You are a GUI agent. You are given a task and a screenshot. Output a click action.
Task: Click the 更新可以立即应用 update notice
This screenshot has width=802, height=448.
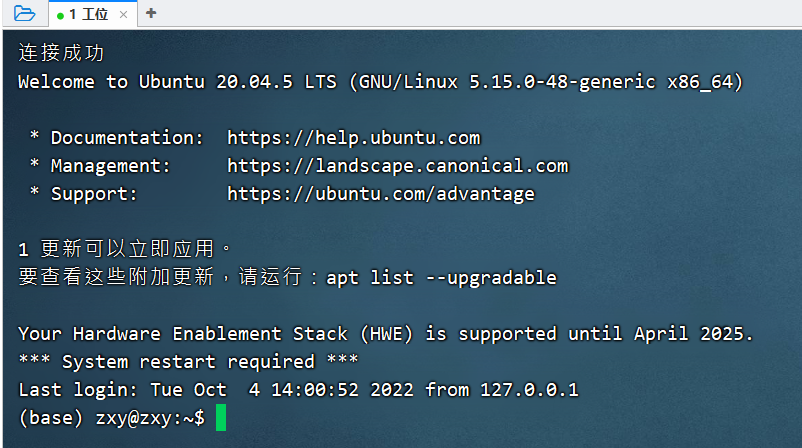point(125,249)
